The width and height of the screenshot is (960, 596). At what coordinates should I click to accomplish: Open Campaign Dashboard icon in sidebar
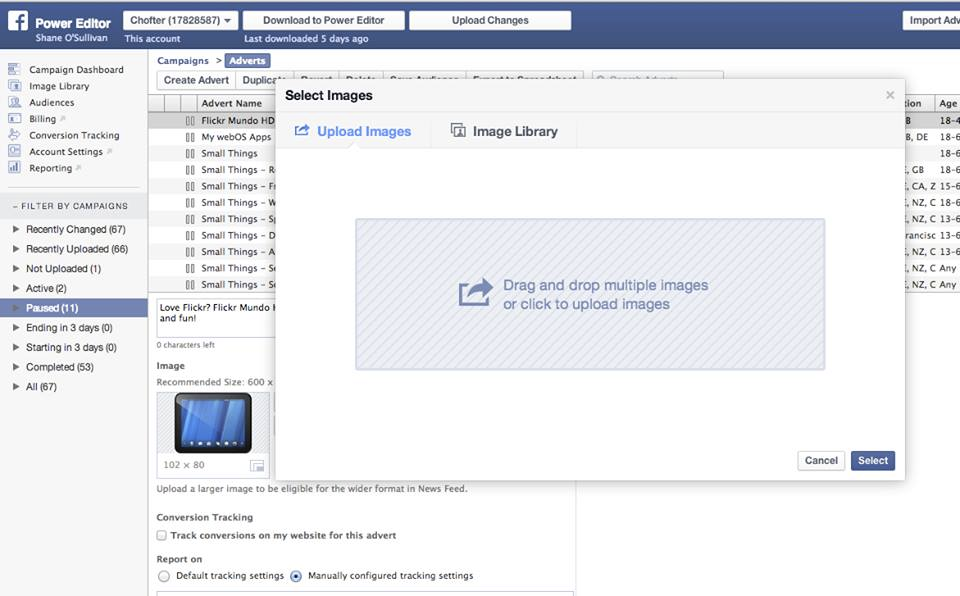click(14, 69)
